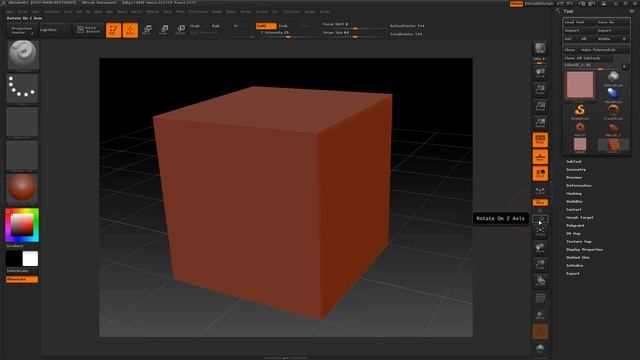Open the current brush thumbnail

(x=23, y=55)
